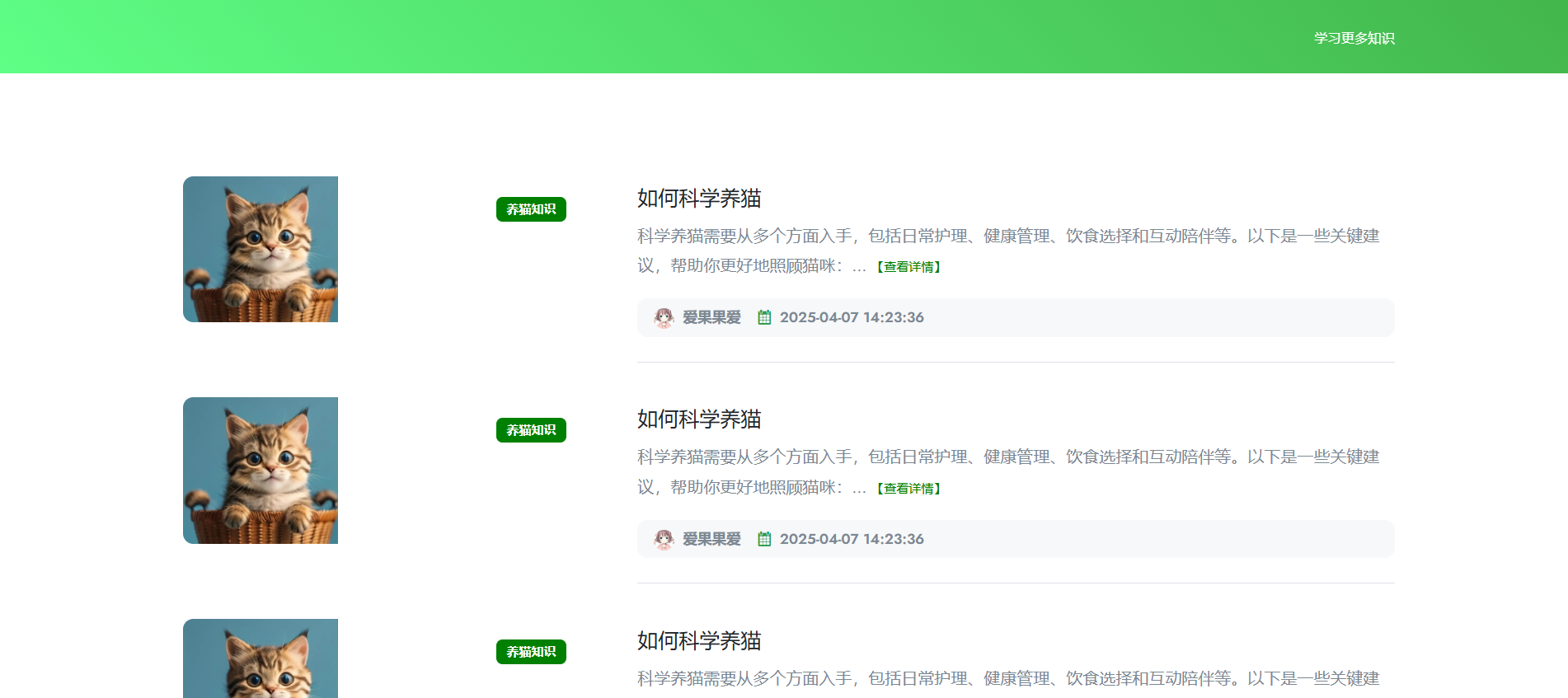Follow the second article's 查看详情 link
The width and height of the screenshot is (1568, 698).
point(908,489)
